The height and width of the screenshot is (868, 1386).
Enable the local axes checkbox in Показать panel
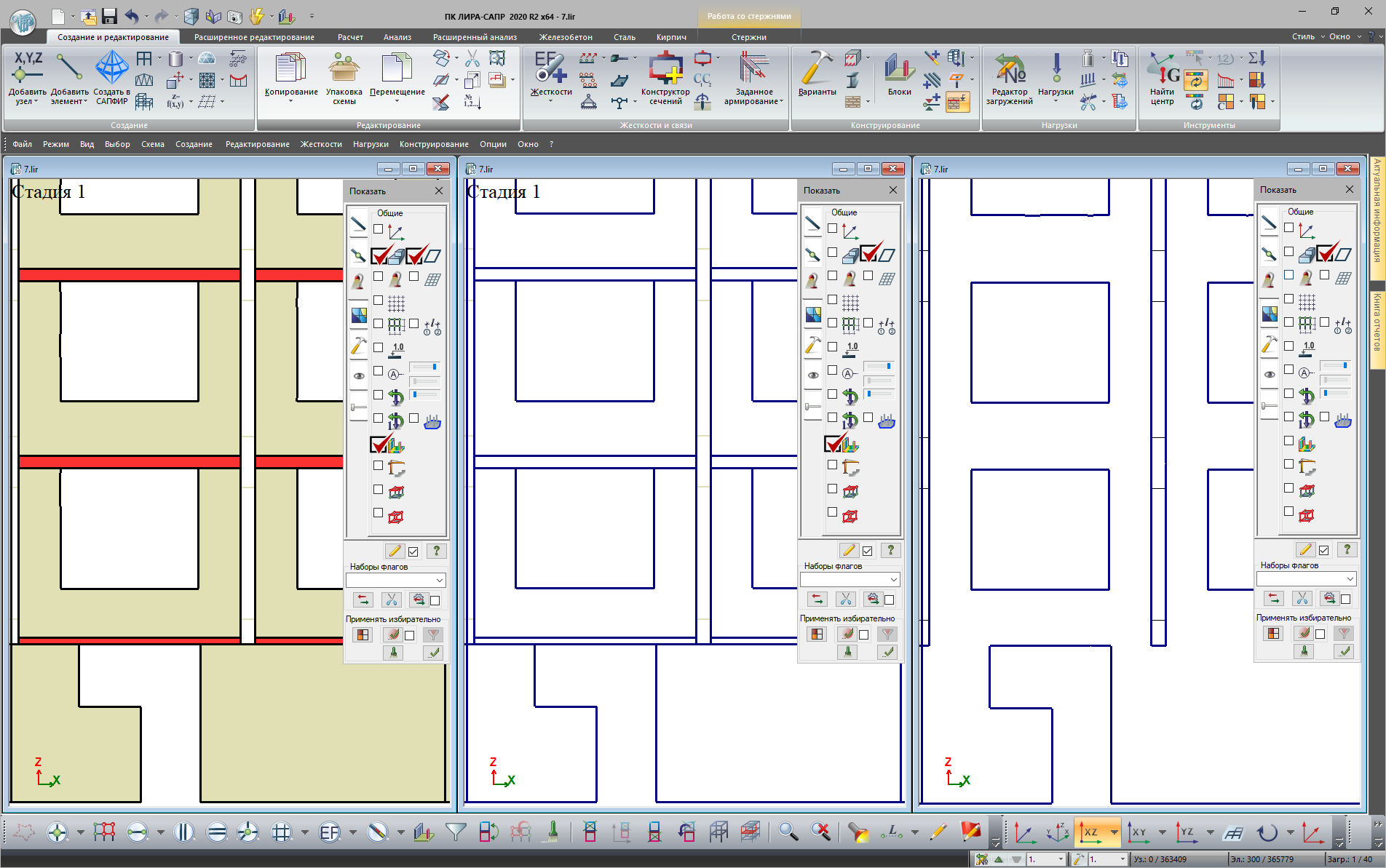coord(379,228)
